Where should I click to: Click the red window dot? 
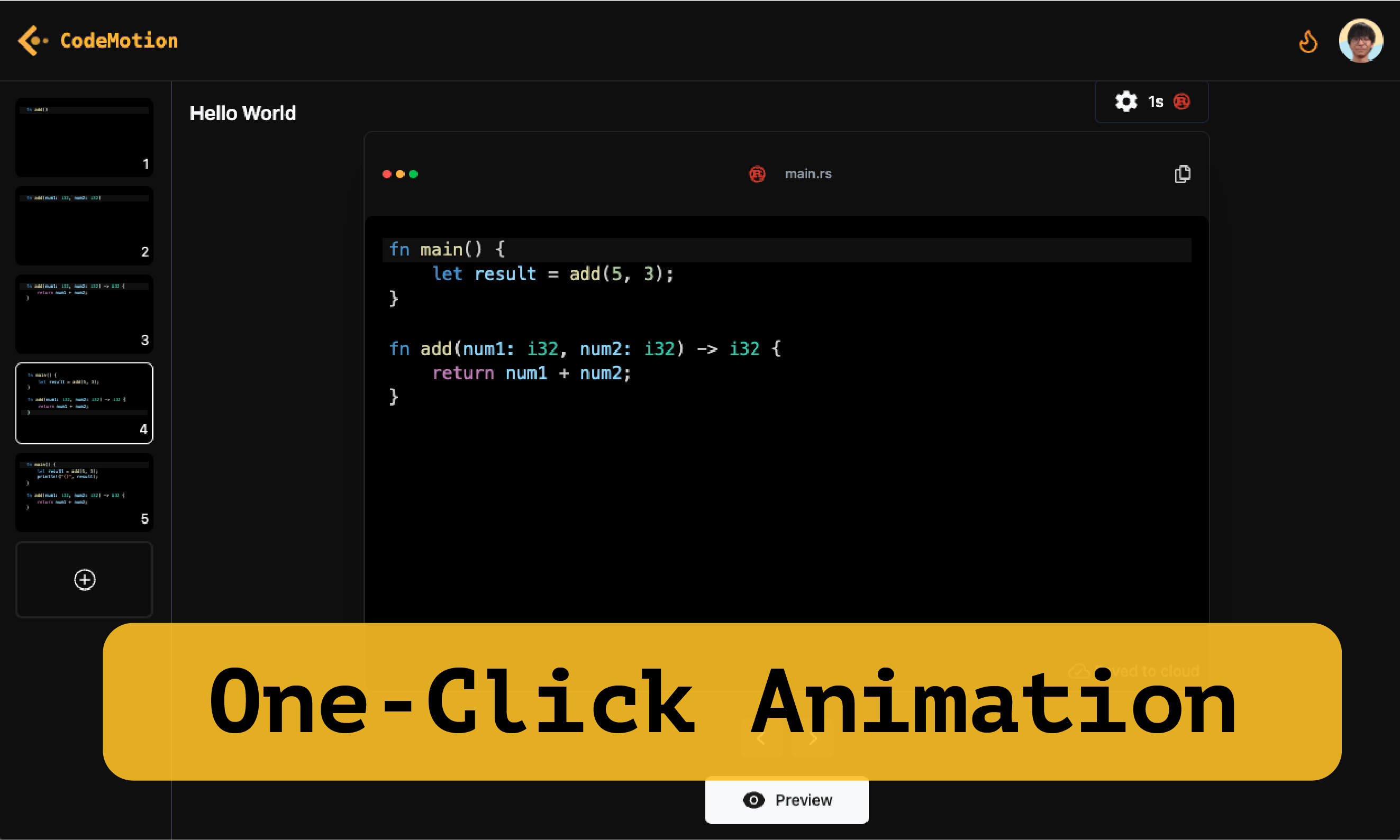(387, 174)
